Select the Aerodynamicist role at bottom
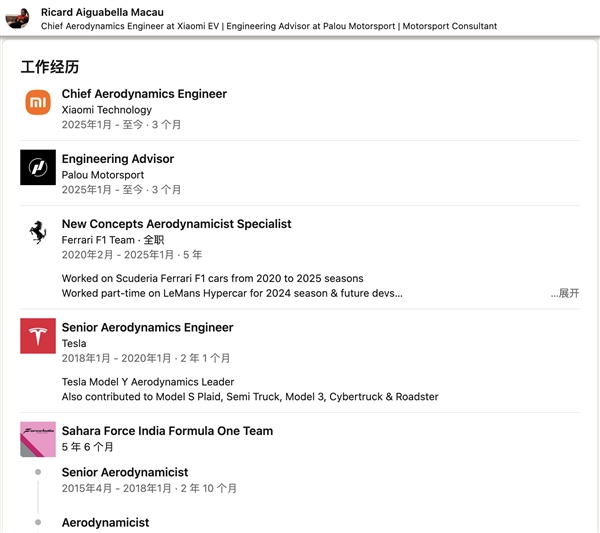 pos(105,522)
